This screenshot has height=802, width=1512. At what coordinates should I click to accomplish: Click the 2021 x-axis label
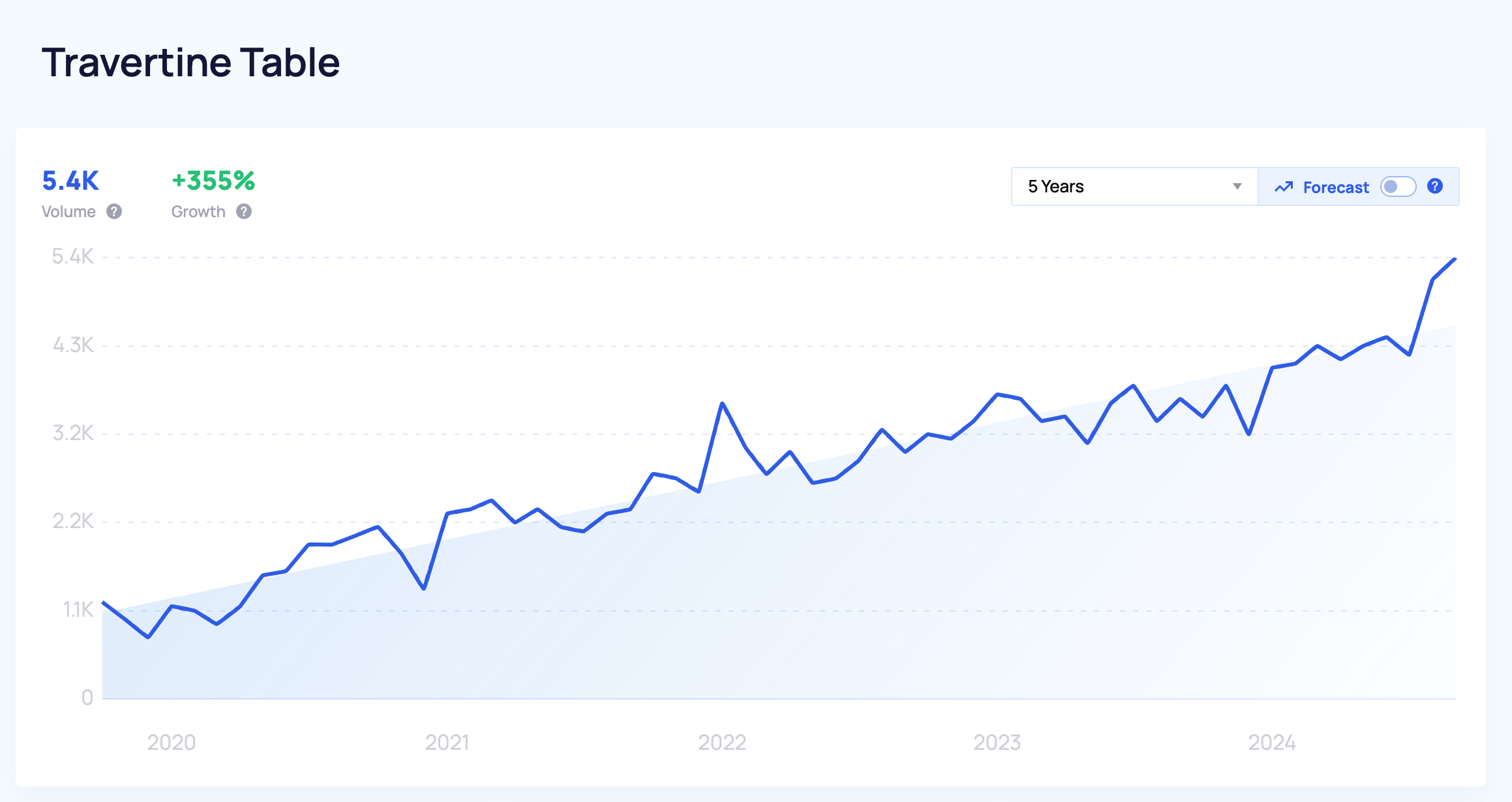[447, 742]
